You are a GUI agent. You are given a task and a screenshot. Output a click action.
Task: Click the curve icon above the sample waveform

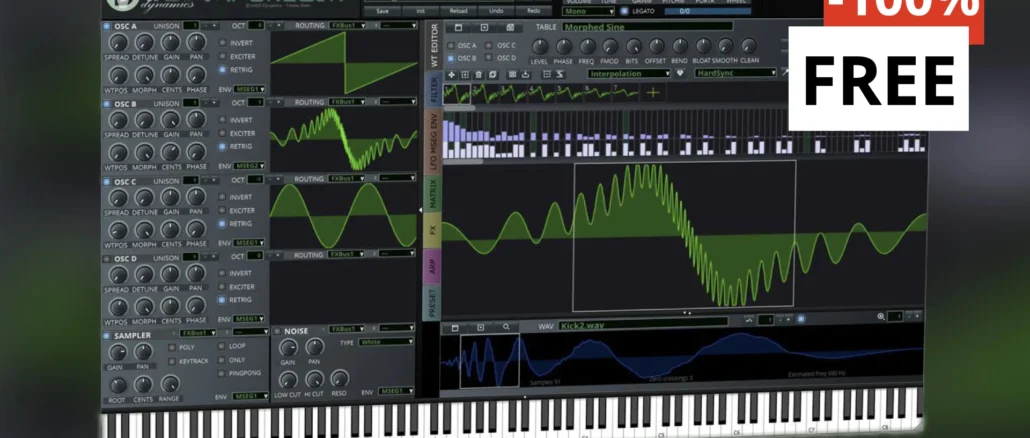tap(750, 320)
